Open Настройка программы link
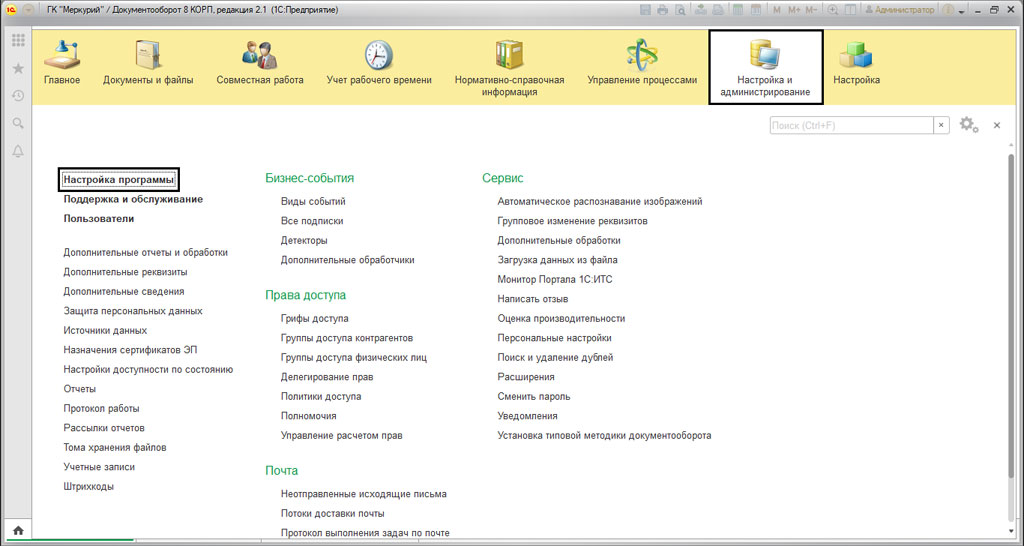 118,179
